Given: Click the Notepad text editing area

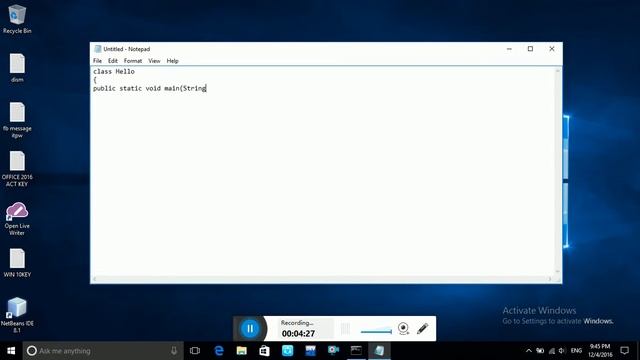Looking at the screenshot, I should 322,171.
